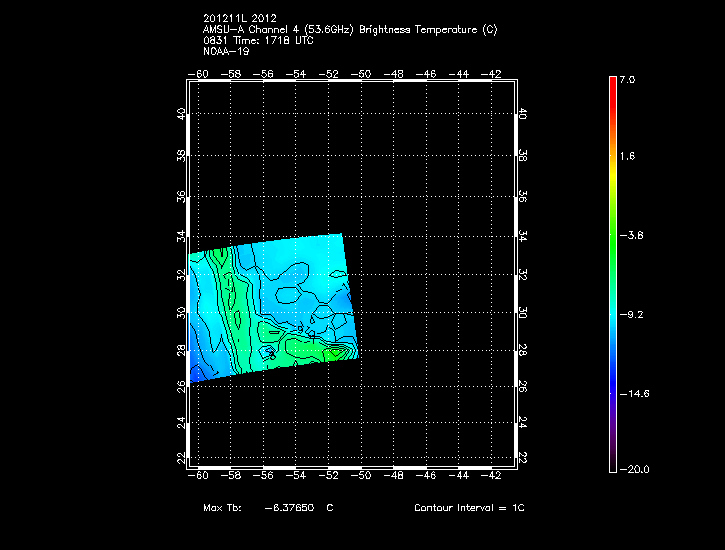Viewport: 725px width, 550px height.
Task: Click the 22 latitude label on right axis
Action: tap(523, 457)
